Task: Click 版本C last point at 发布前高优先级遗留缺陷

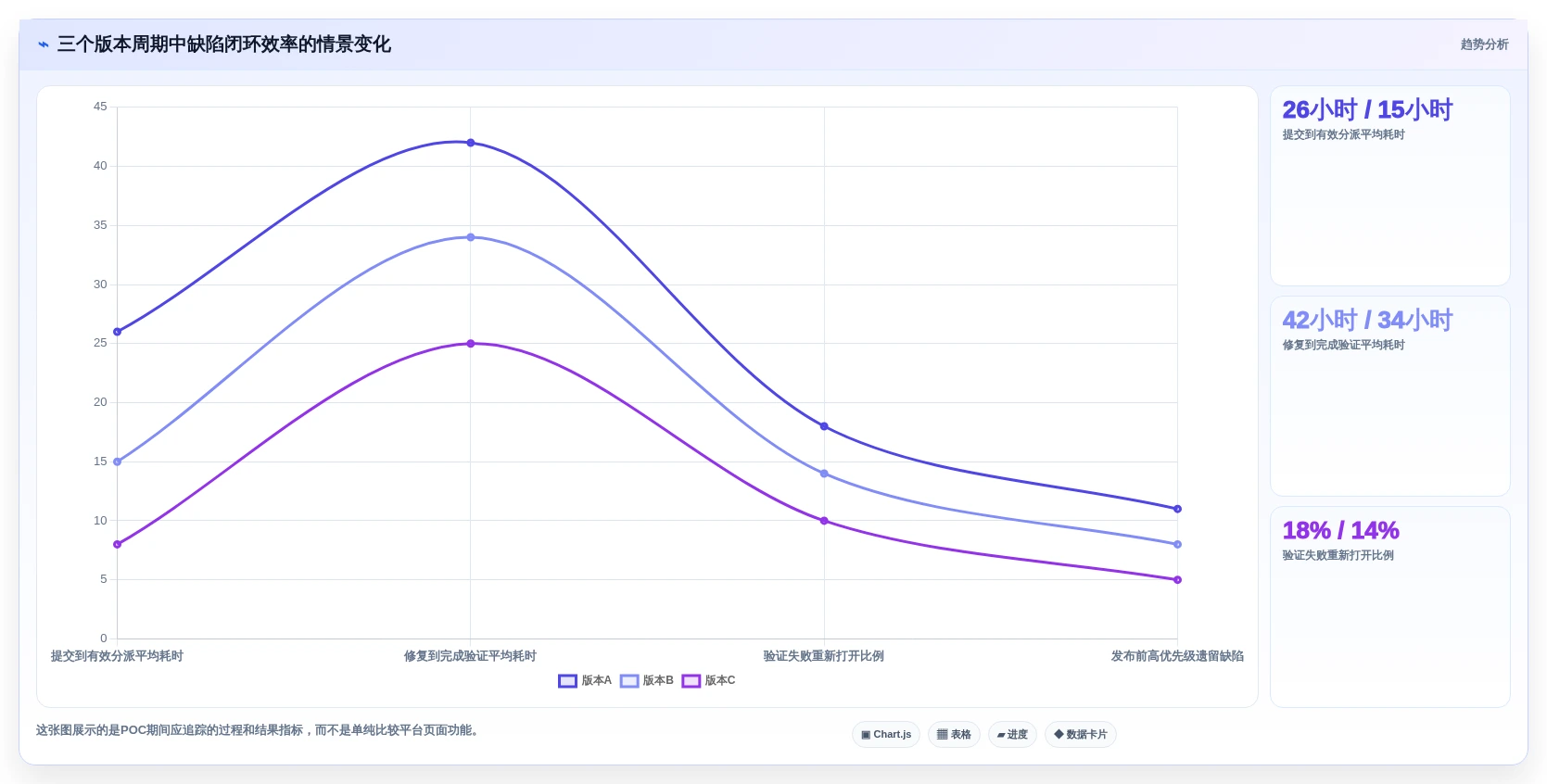Action: coord(1177,580)
